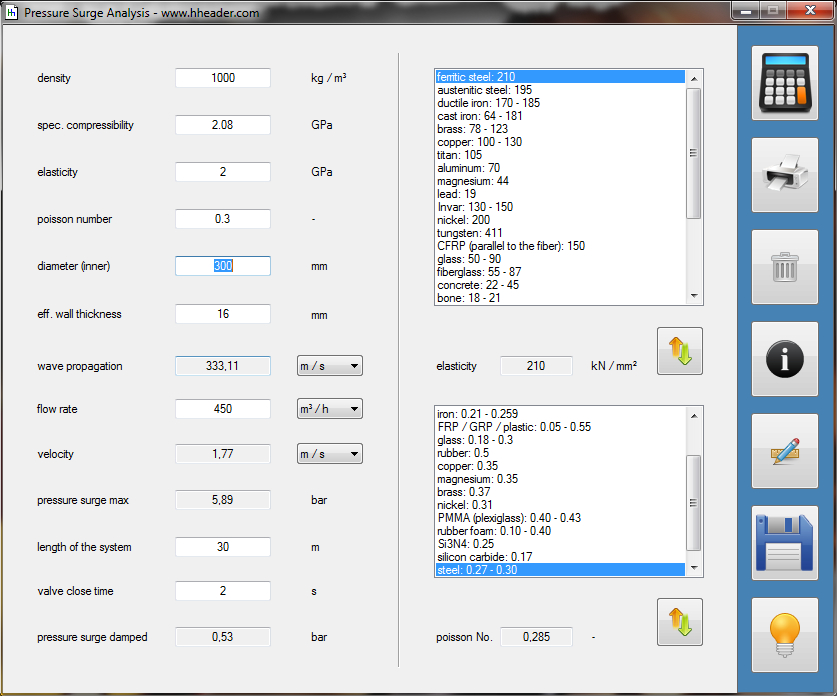This screenshot has width=837, height=696.
Task: Select 'austenitic steel: 195' list entry
Action: pyautogui.click(x=560, y=90)
